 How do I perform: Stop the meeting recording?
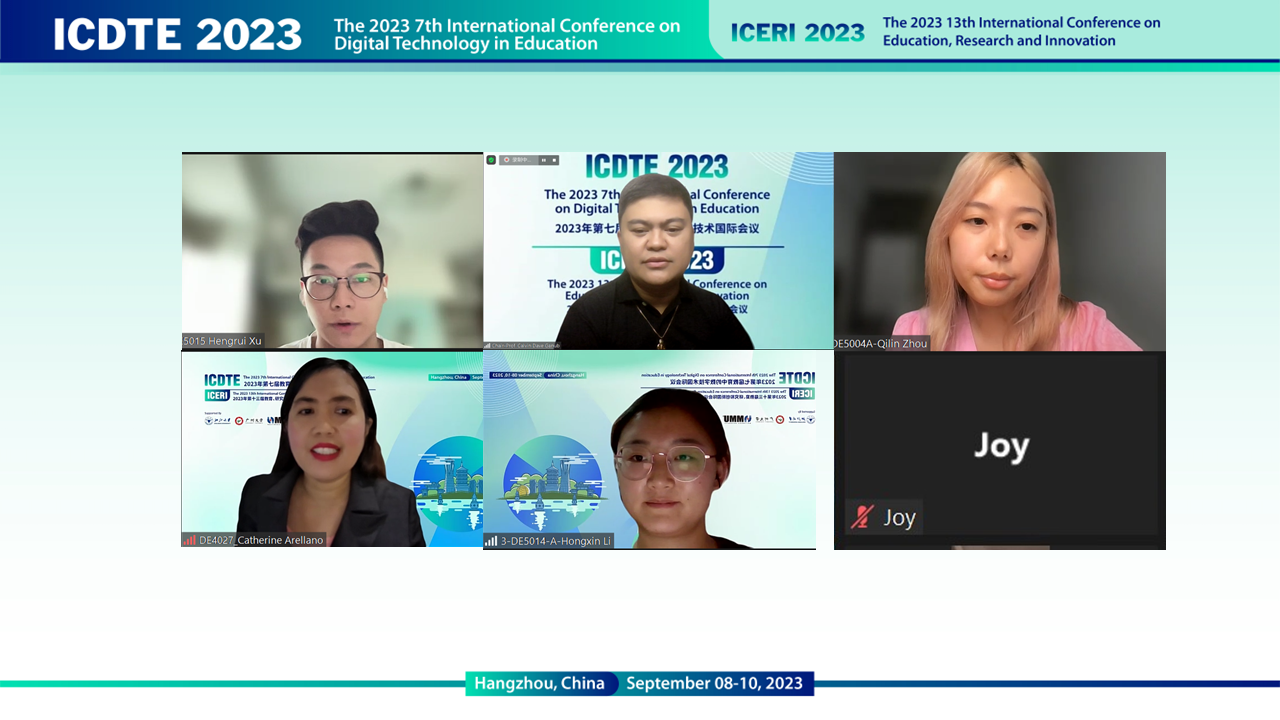[555, 160]
